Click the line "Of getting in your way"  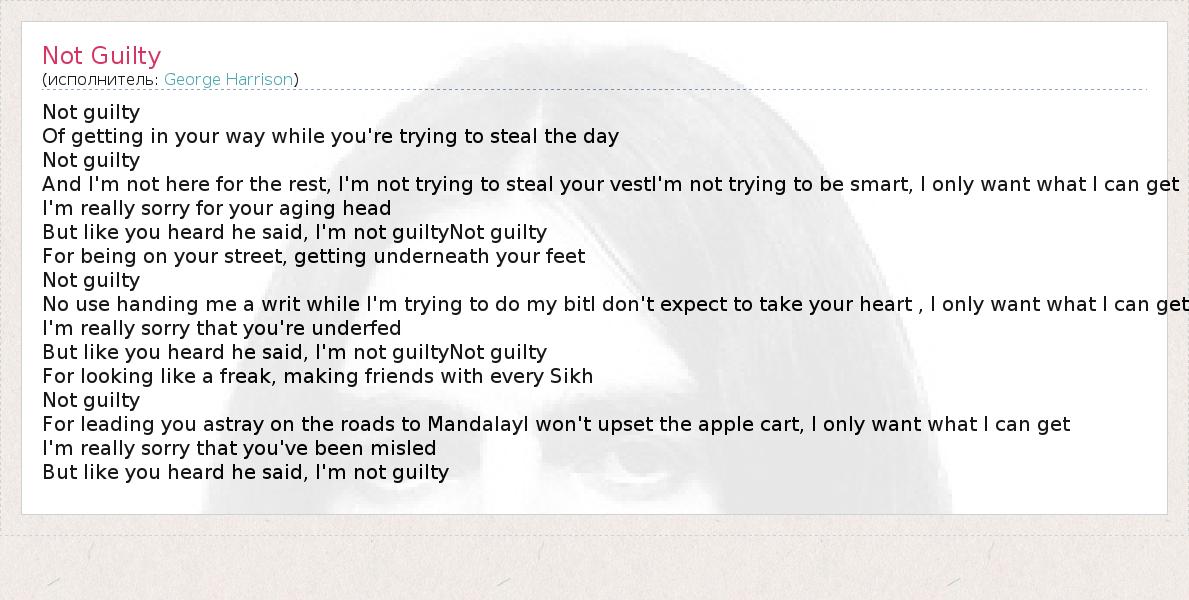coord(330,136)
